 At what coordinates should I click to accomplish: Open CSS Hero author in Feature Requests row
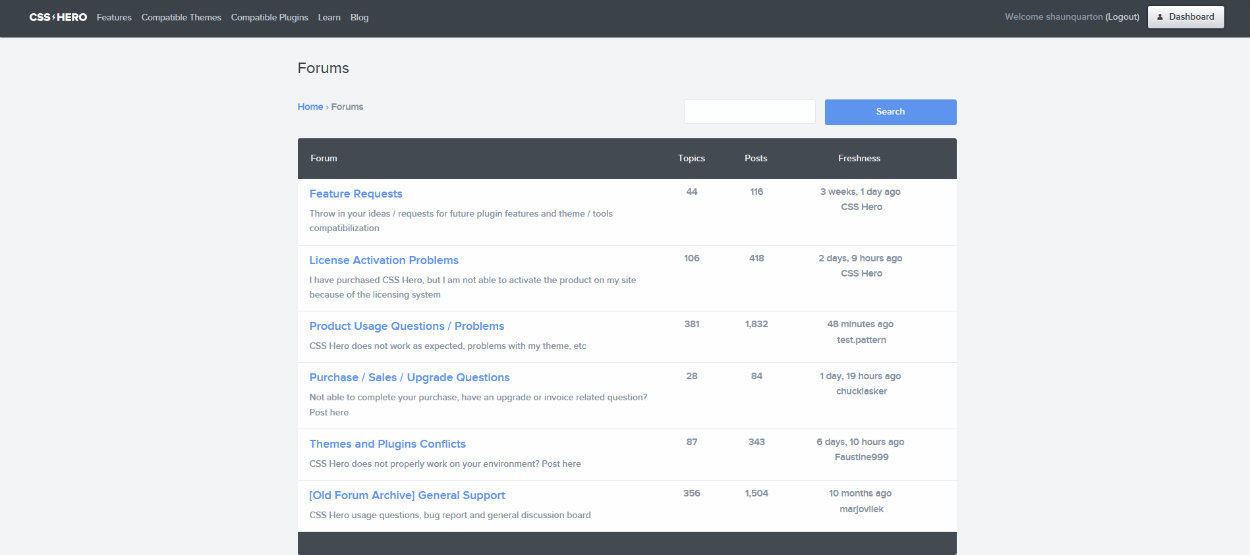861,207
